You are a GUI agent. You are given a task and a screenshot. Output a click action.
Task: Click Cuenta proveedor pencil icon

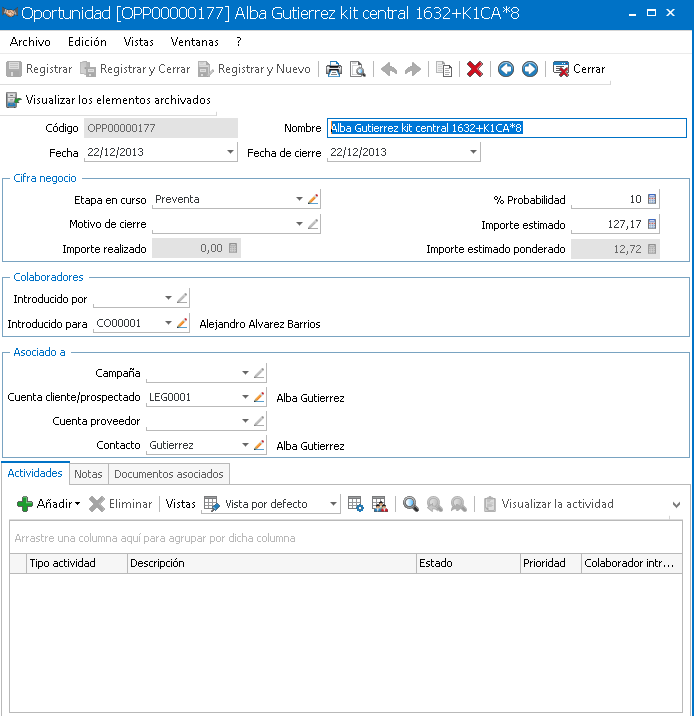pos(259,421)
